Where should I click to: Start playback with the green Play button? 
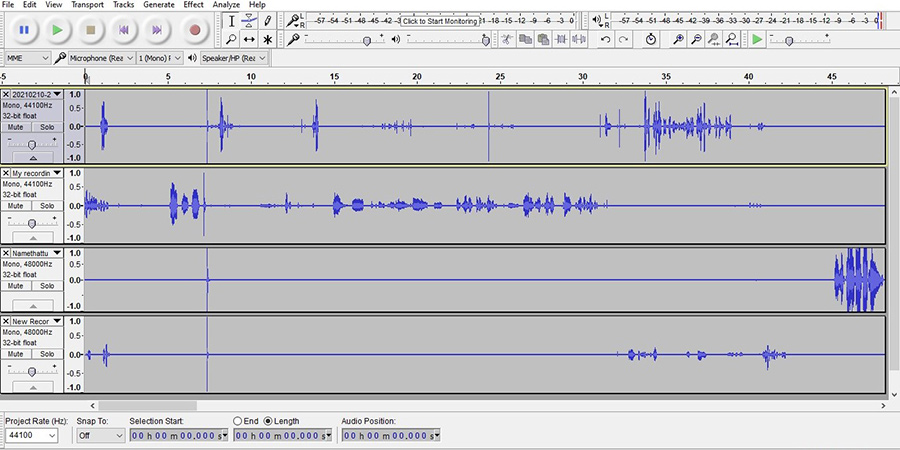57,30
